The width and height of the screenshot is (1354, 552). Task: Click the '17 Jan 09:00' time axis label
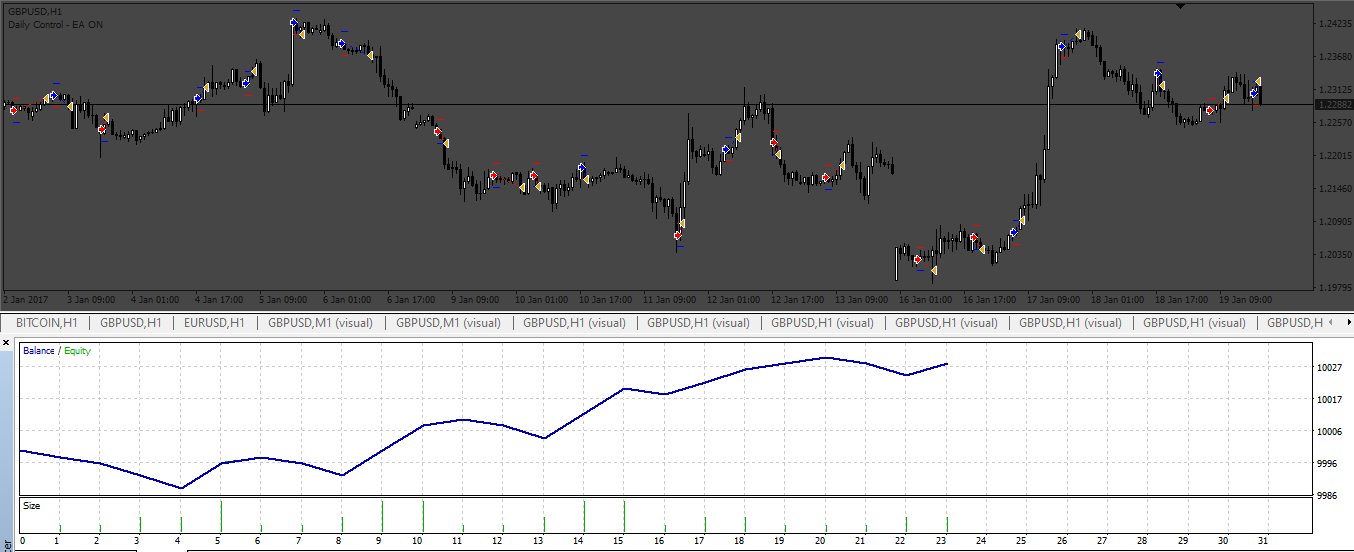[x=1054, y=299]
